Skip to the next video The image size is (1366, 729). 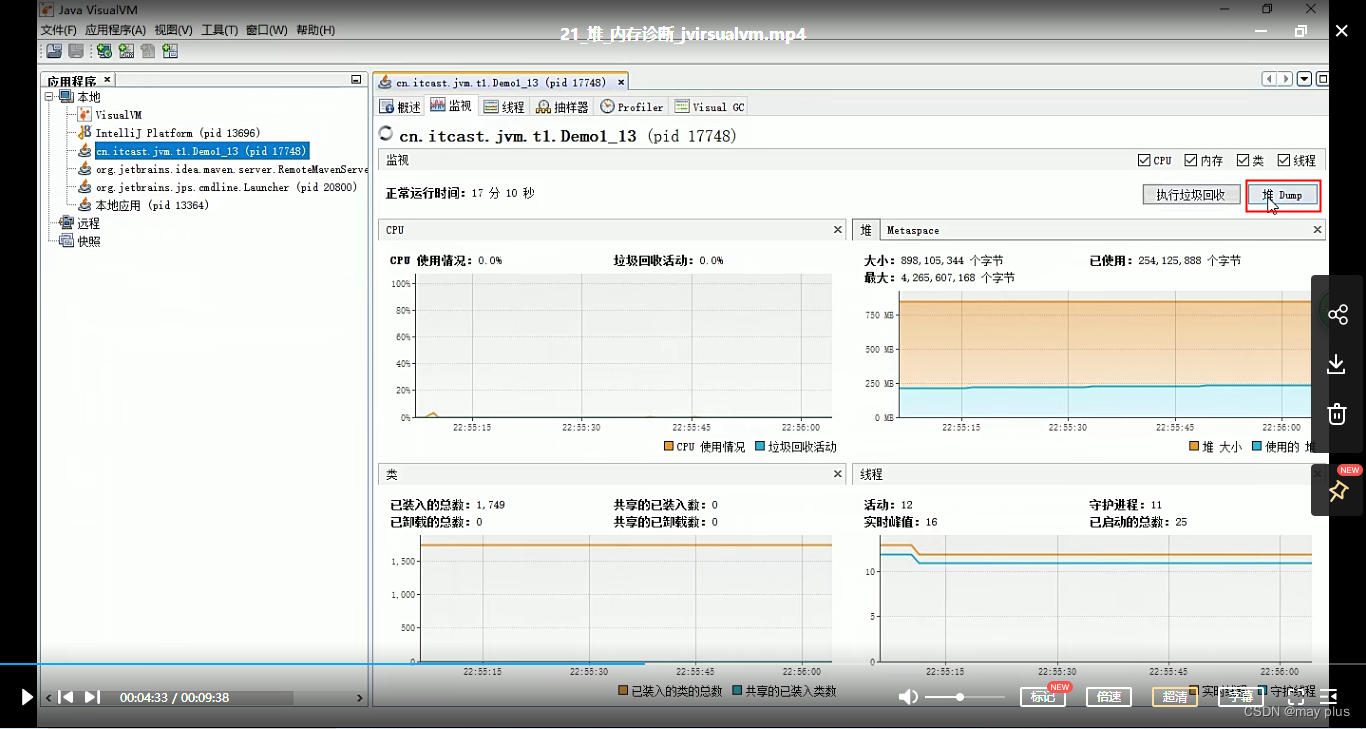tap(91, 697)
